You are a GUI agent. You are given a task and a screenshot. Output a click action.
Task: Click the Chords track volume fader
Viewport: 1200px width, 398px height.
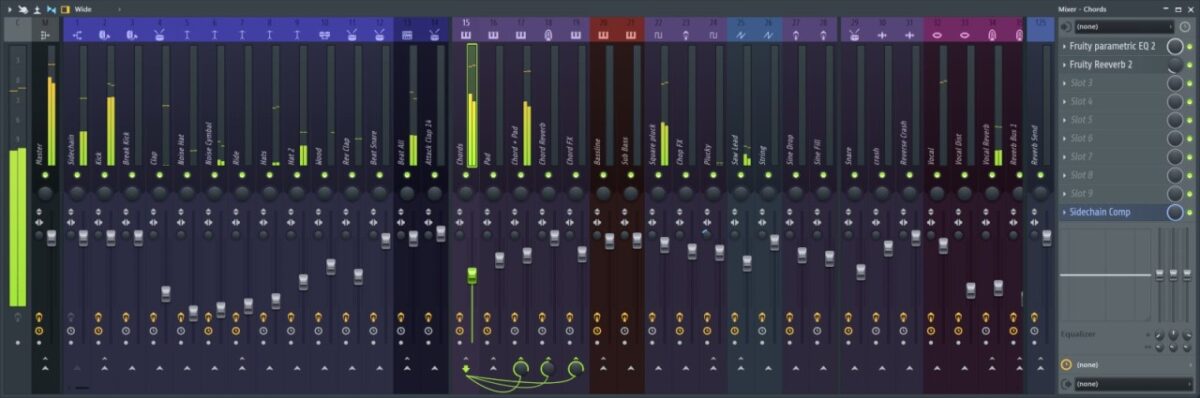point(472,274)
